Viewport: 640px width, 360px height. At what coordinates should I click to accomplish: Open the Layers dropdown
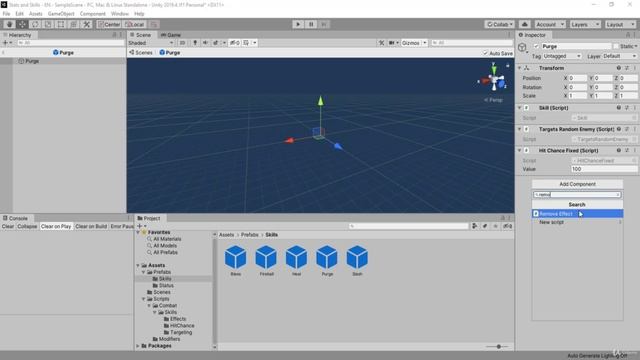tap(585, 24)
